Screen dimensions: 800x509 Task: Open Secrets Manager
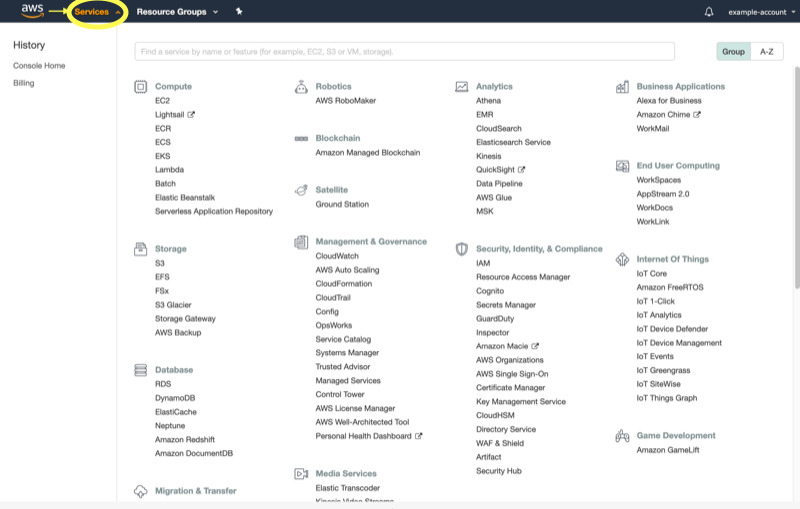coord(506,305)
